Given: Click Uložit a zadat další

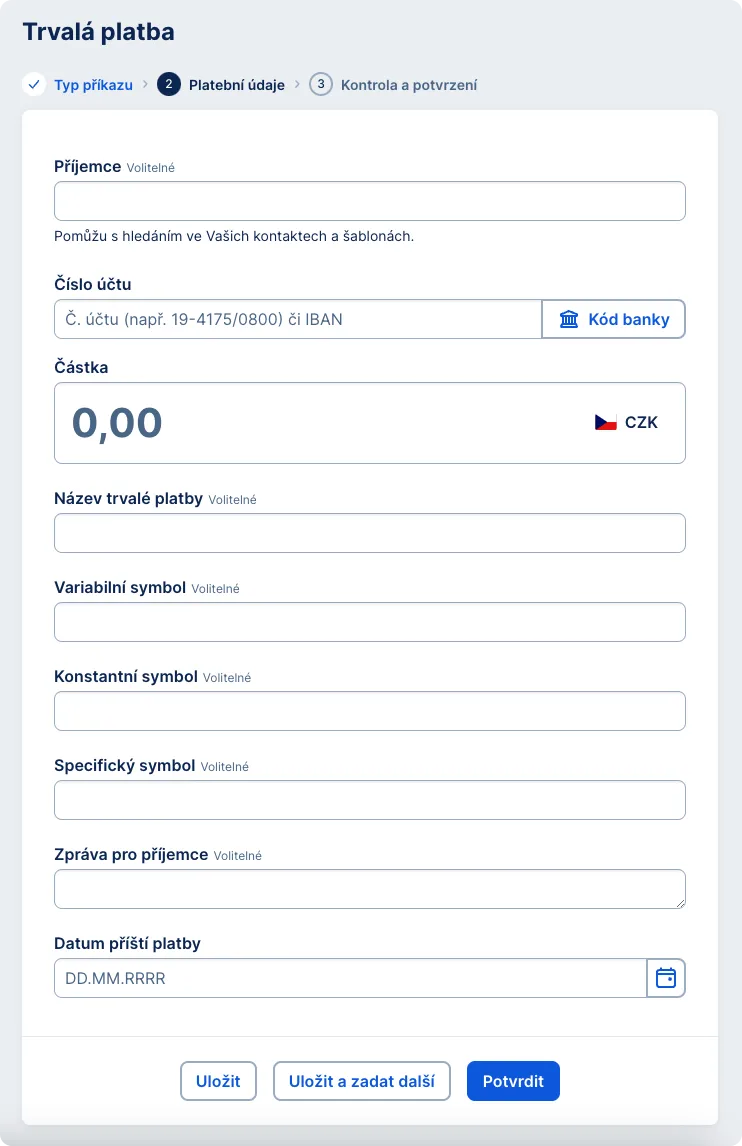Looking at the screenshot, I should coord(362,1081).
